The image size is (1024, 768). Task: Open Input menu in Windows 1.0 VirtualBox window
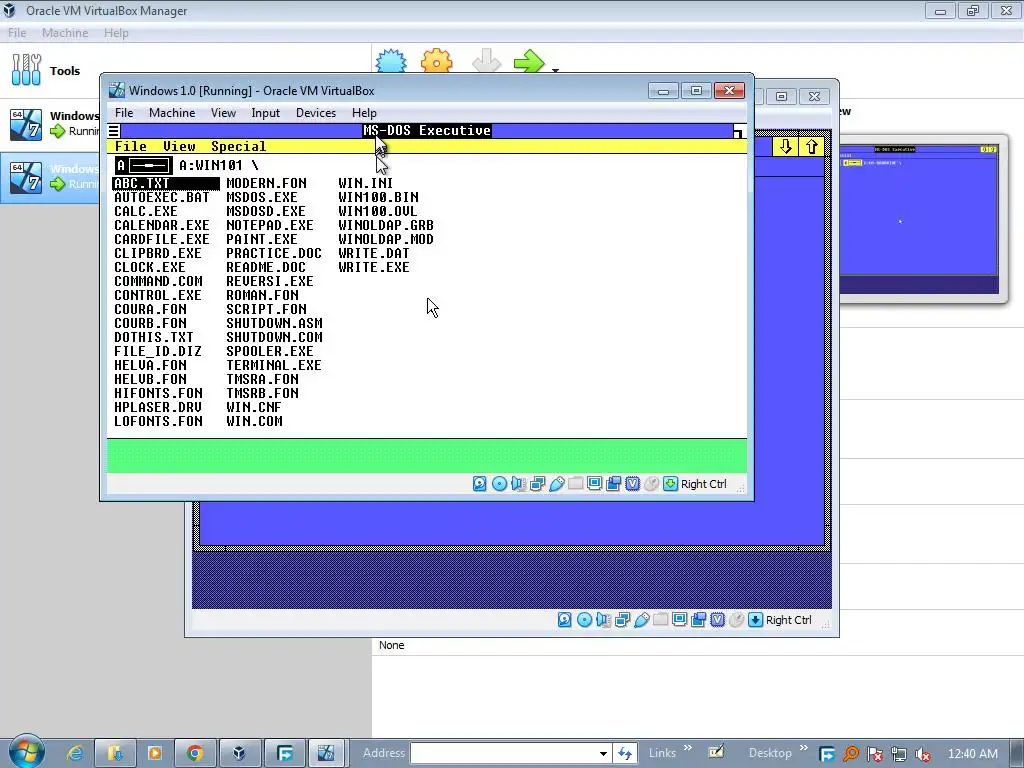(x=265, y=113)
